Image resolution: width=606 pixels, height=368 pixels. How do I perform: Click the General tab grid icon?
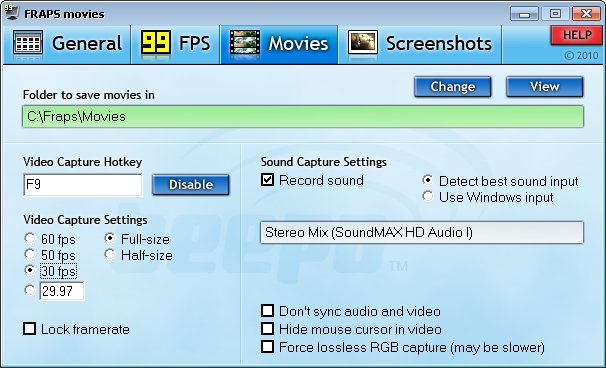(x=28, y=43)
